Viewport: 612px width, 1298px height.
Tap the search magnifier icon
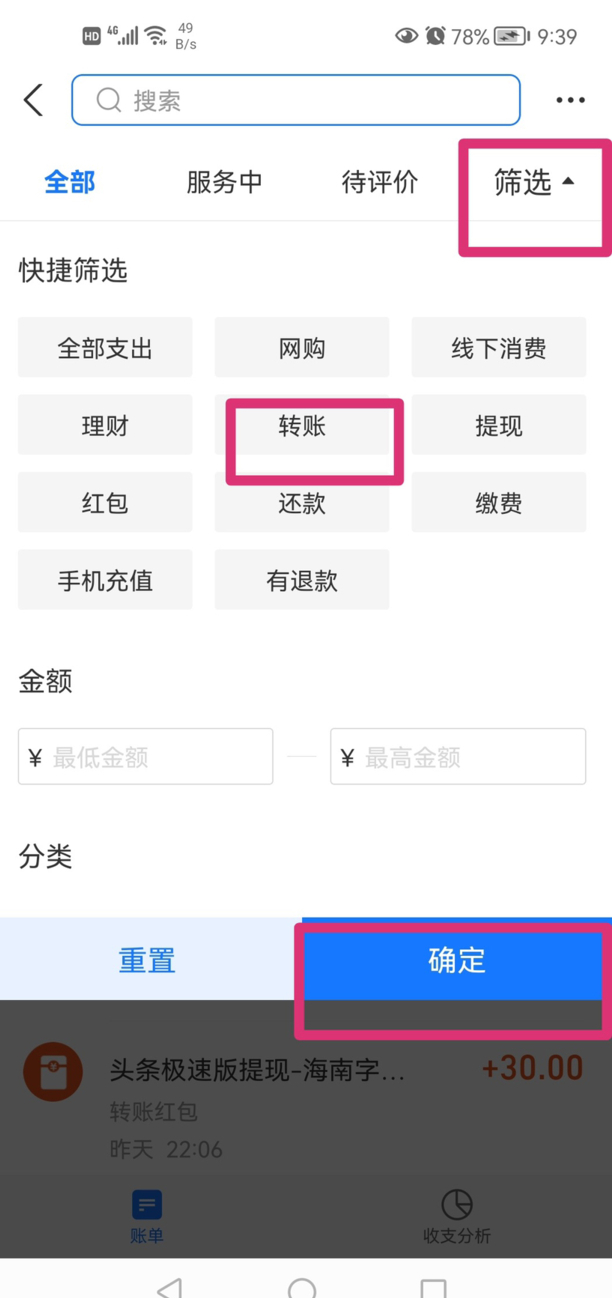tap(108, 100)
